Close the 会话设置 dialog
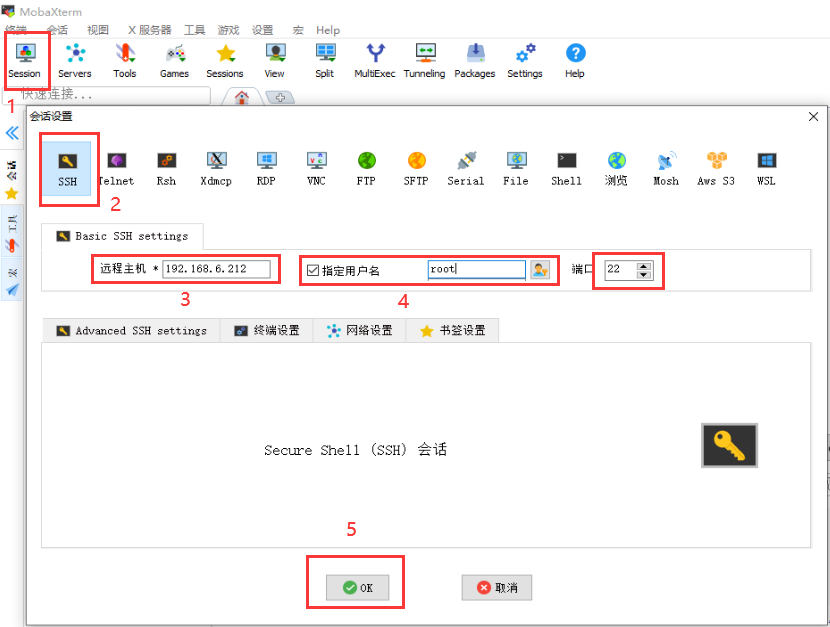830x627 pixels. [814, 116]
